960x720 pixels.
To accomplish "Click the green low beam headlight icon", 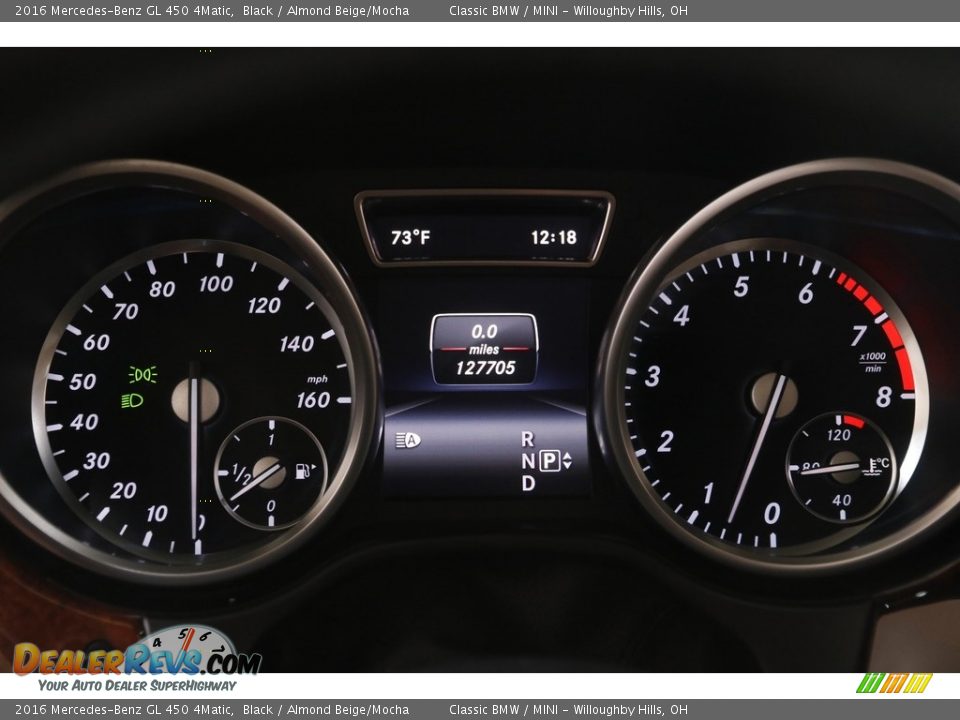I will 132,401.
